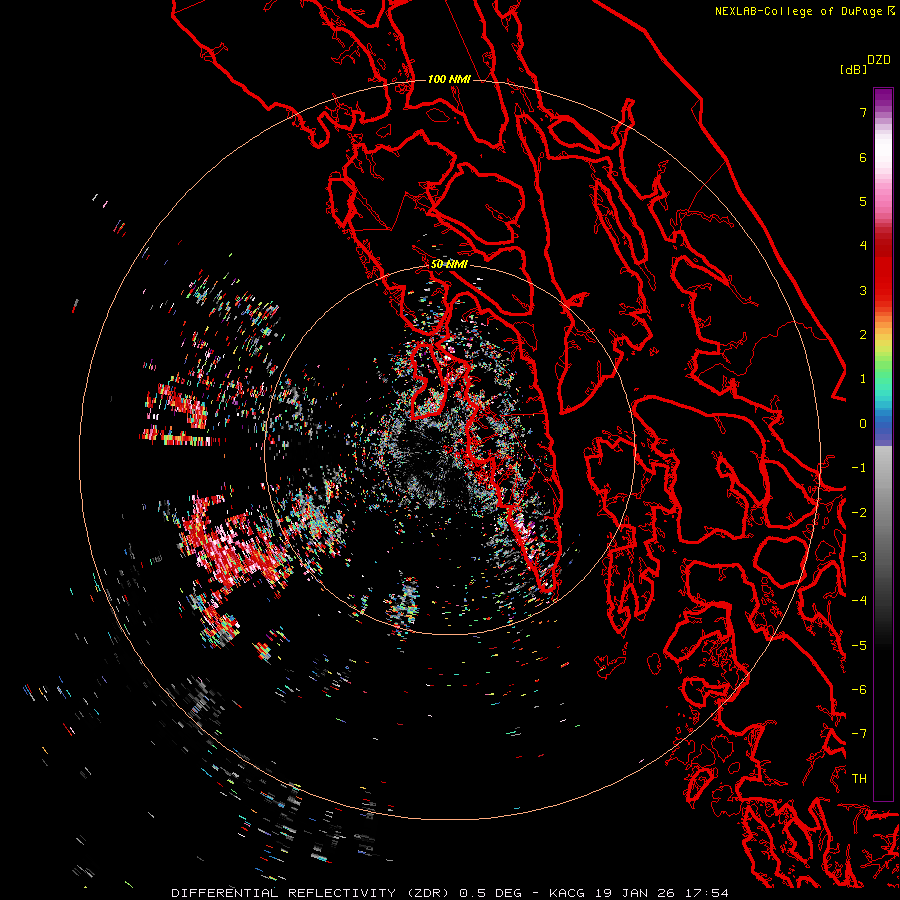Click the Differential Reflectivity title caption
This screenshot has width=900, height=900.
tap(449, 893)
